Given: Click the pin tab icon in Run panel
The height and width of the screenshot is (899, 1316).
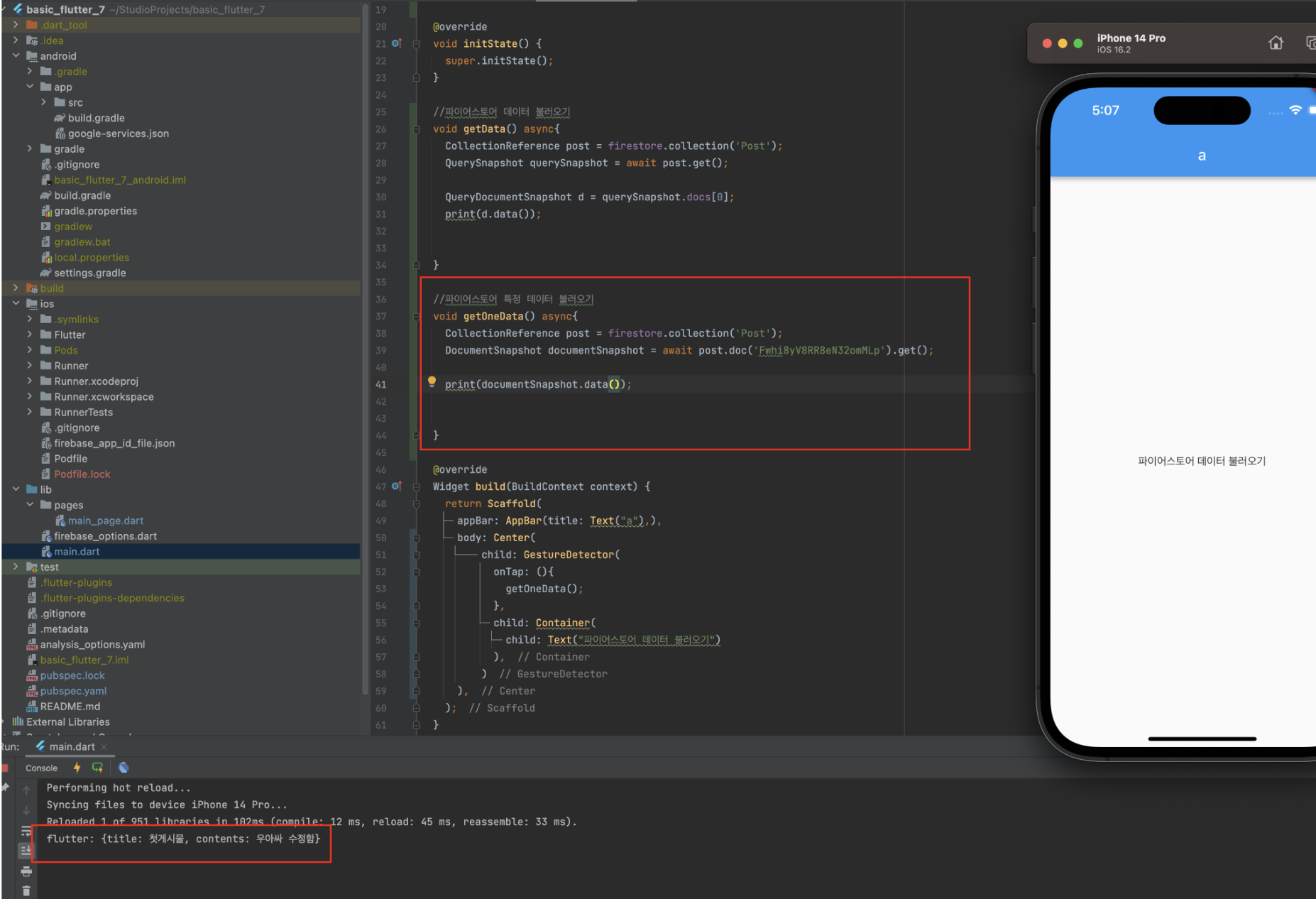Looking at the screenshot, I should 5,787.
